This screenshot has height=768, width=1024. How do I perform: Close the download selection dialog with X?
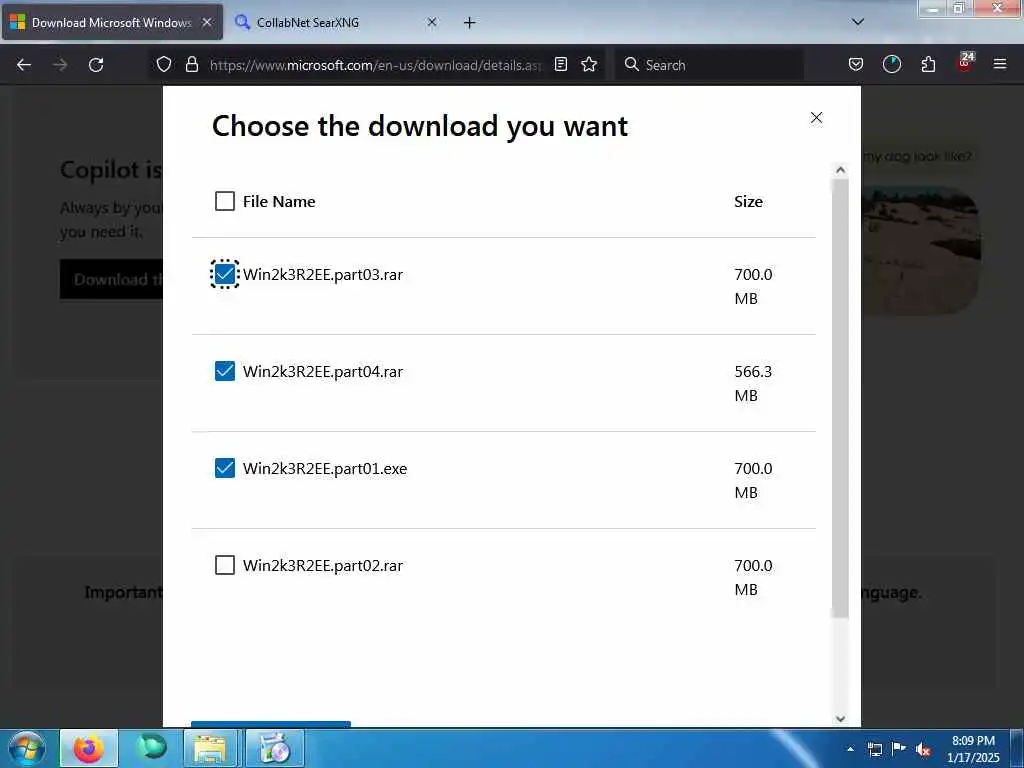(816, 118)
